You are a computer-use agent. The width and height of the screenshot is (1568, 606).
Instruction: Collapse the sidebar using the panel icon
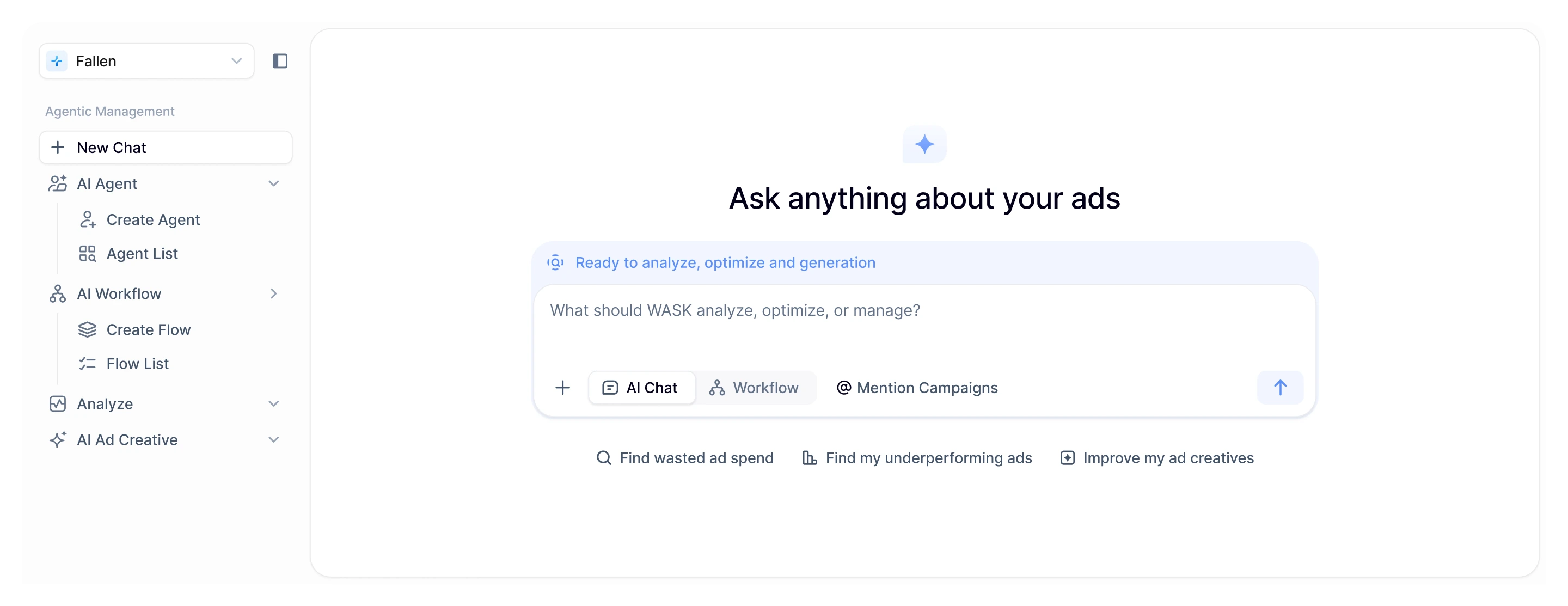click(280, 61)
